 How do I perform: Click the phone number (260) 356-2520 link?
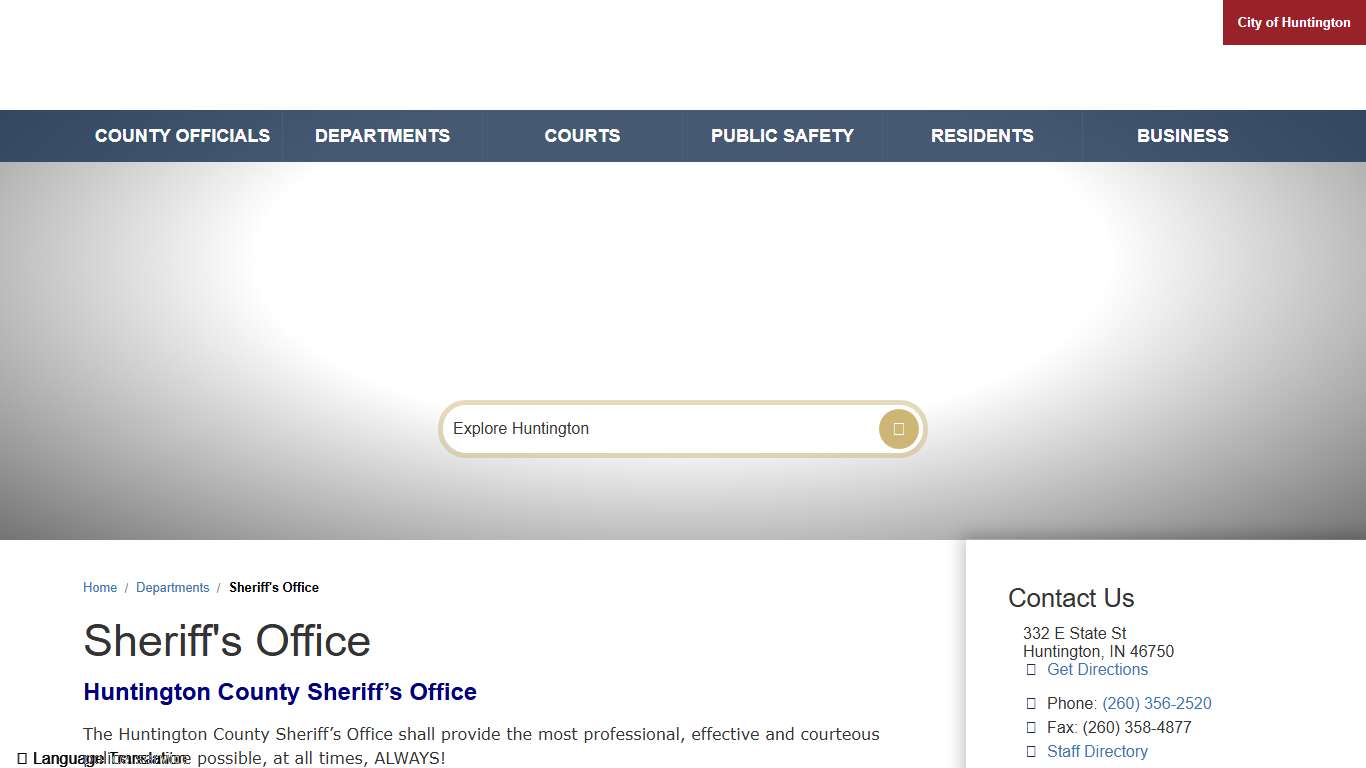(x=1156, y=703)
